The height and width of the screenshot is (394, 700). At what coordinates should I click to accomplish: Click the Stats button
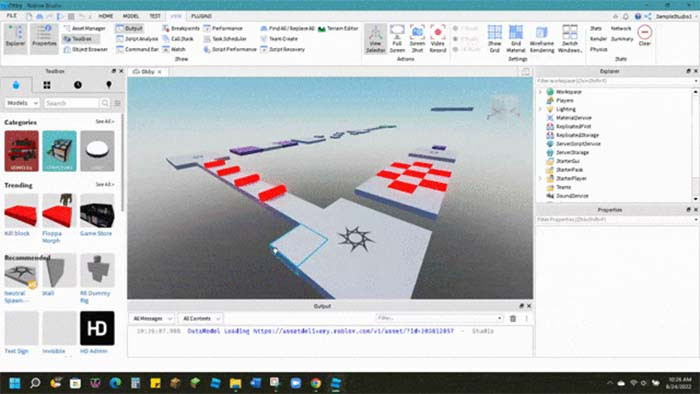(596, 28)
